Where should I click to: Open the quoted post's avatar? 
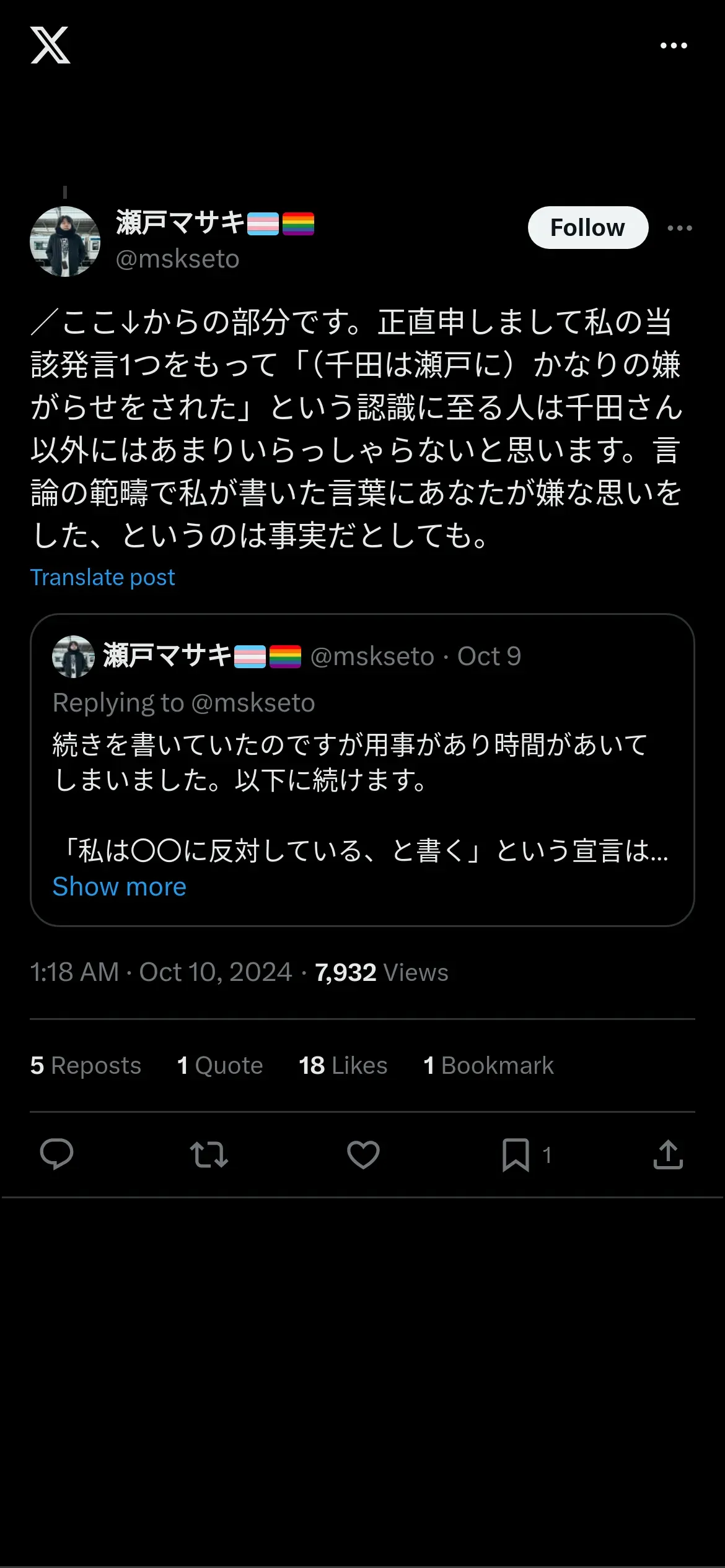(73, 656)
